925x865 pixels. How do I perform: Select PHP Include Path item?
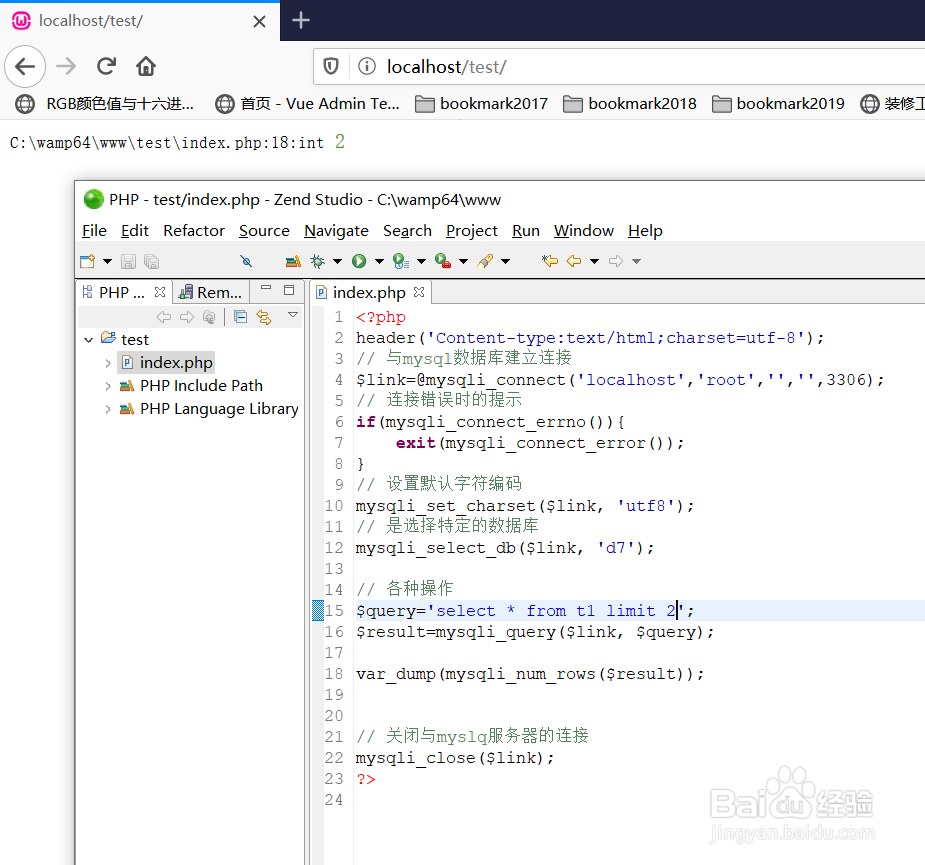(x=192, y=386)
